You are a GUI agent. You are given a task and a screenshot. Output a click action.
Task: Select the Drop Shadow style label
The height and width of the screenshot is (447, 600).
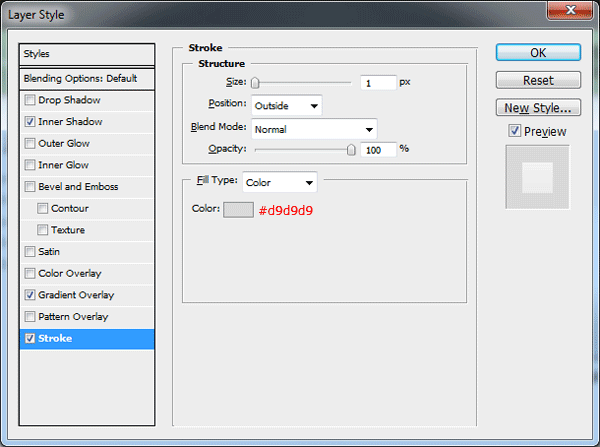point(69,100)
